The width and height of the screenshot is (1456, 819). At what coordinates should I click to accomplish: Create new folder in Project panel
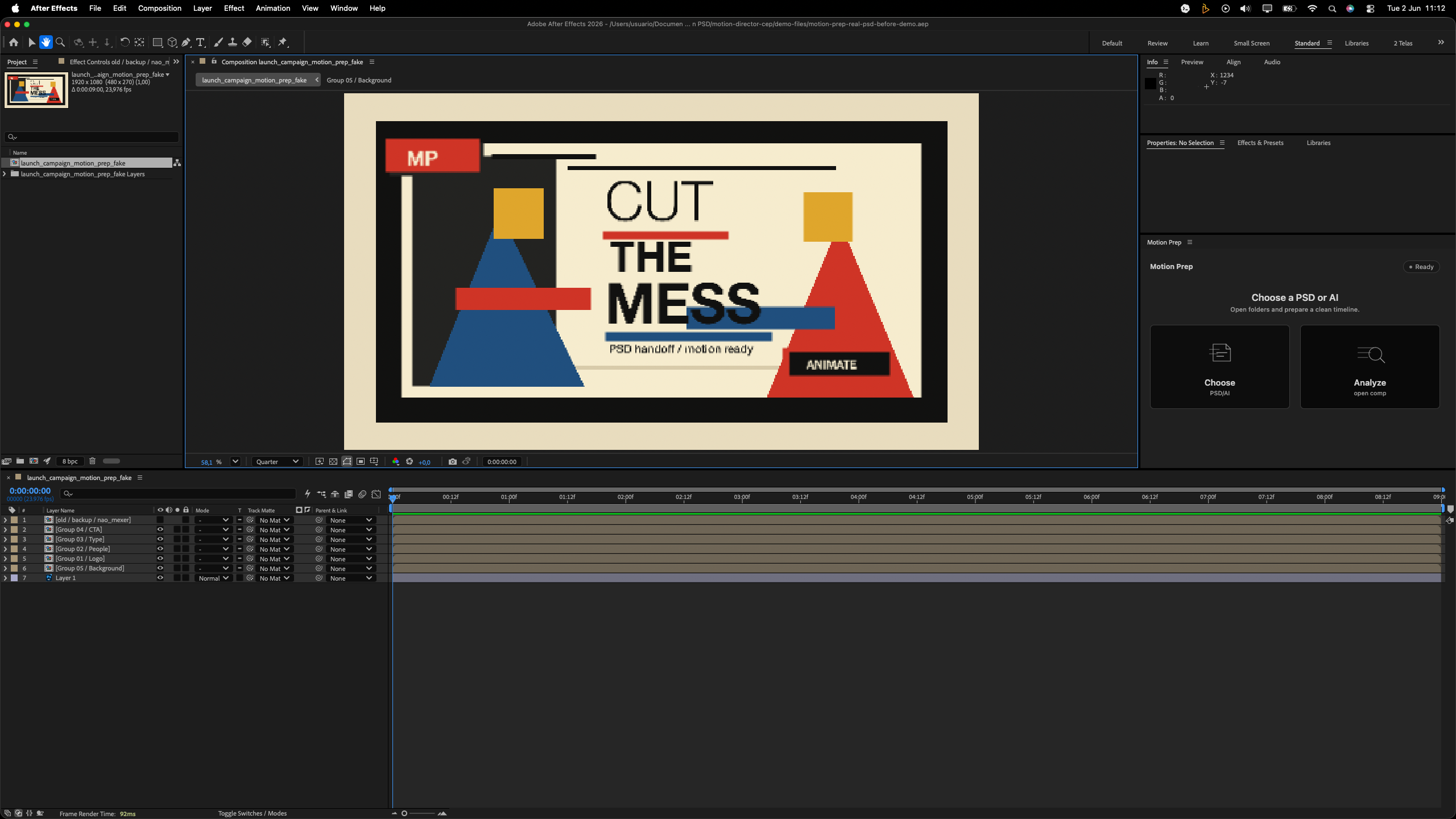(20, 461)
